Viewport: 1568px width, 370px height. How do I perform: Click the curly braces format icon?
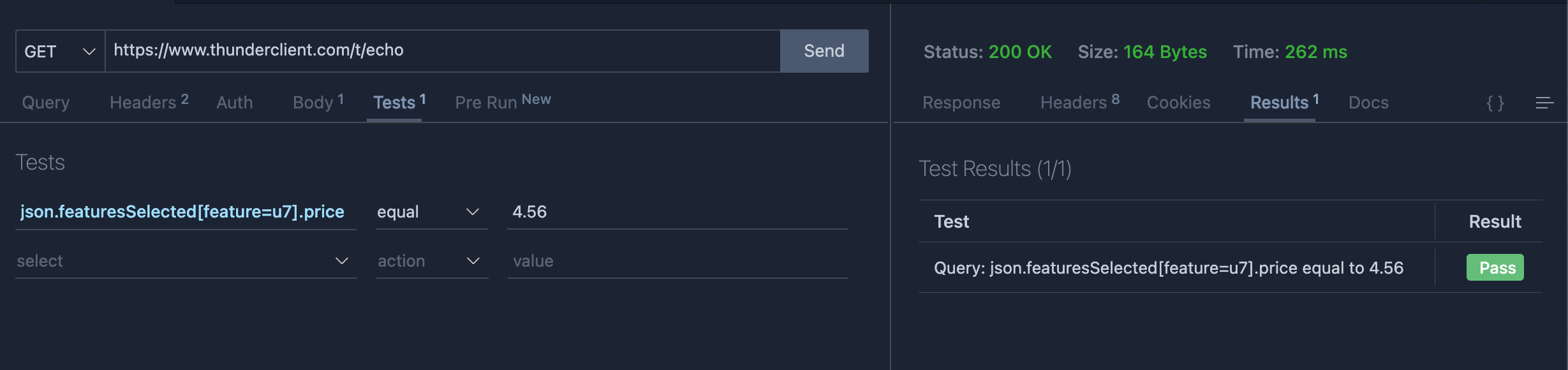click(x=1495, y=103)
